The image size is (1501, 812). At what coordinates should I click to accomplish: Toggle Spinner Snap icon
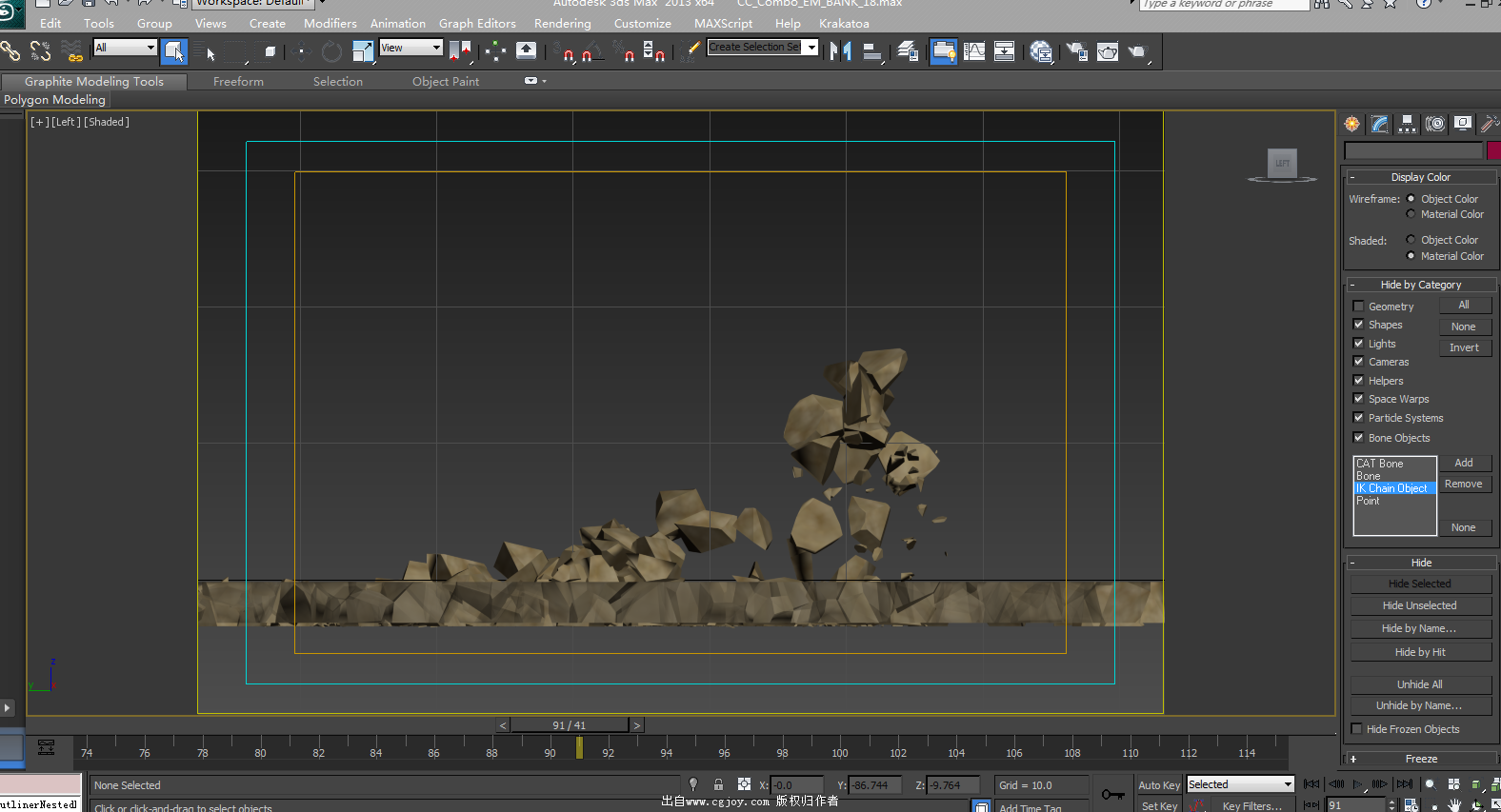[x=653, y=51]
